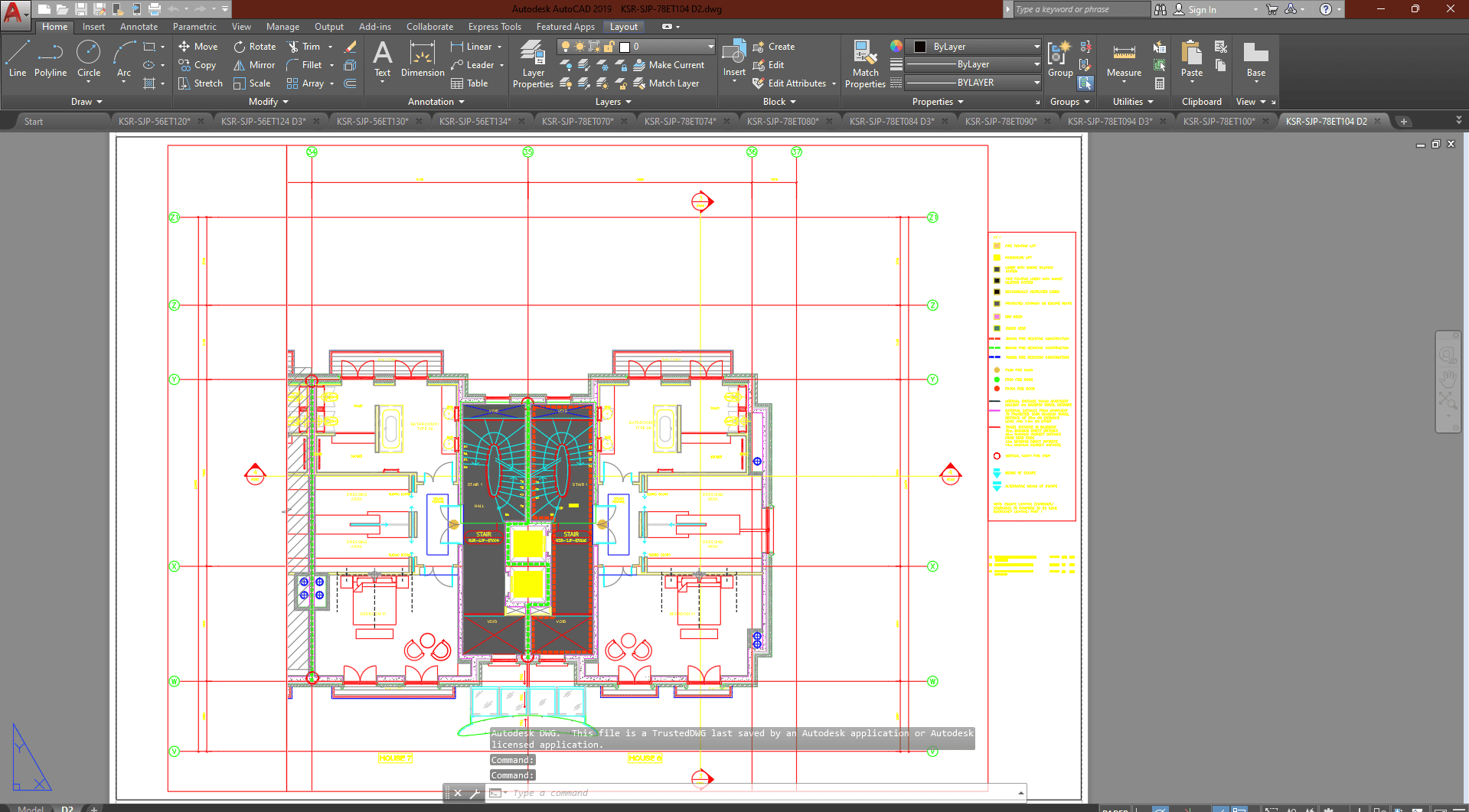The height and width of the screenshot is (812, 1469).
Task: Expand the Draw panel flyout
Action: [87, 102]
